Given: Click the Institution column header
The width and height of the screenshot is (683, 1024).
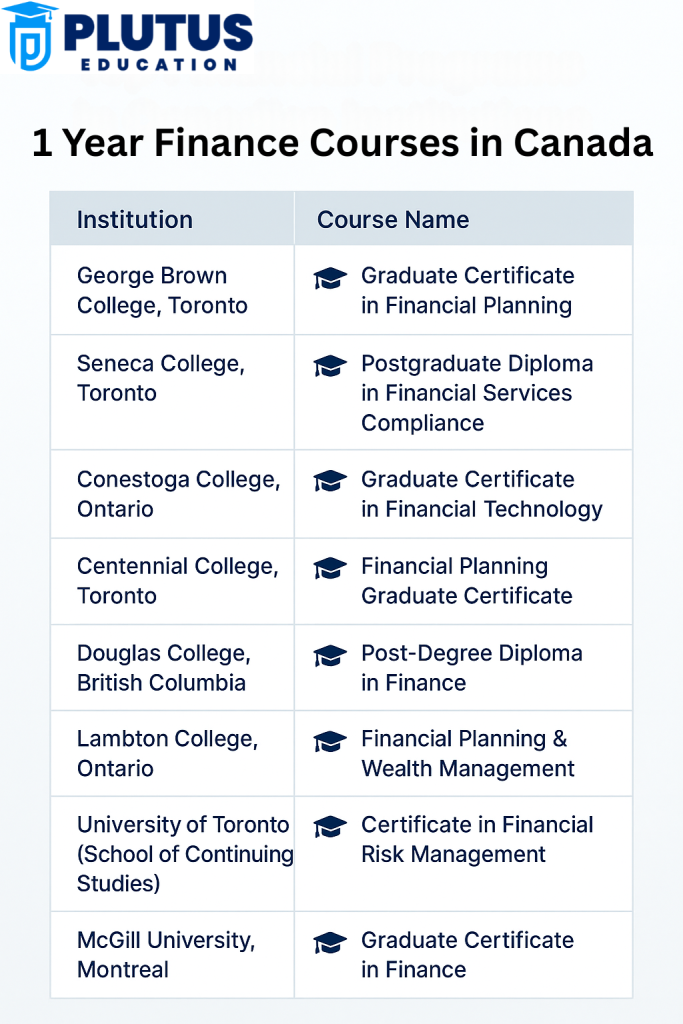Looking at the screenshot, I should pyautogui.click(x=135, y=220).
